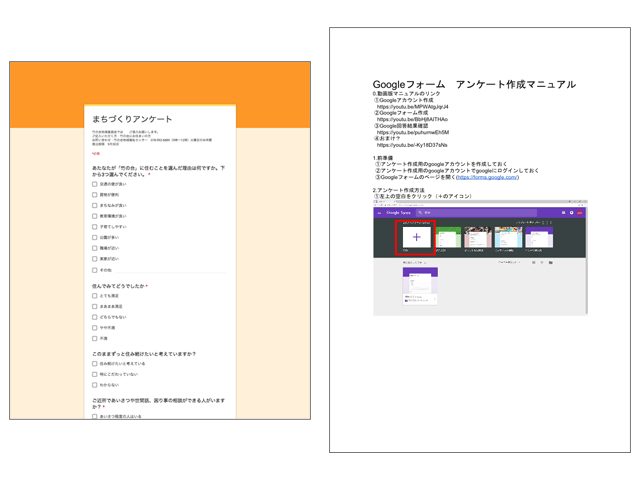Screen dimensions: 640x480
Task: Select the light-blue party template thumbnail
Action: tap(509, 237)
